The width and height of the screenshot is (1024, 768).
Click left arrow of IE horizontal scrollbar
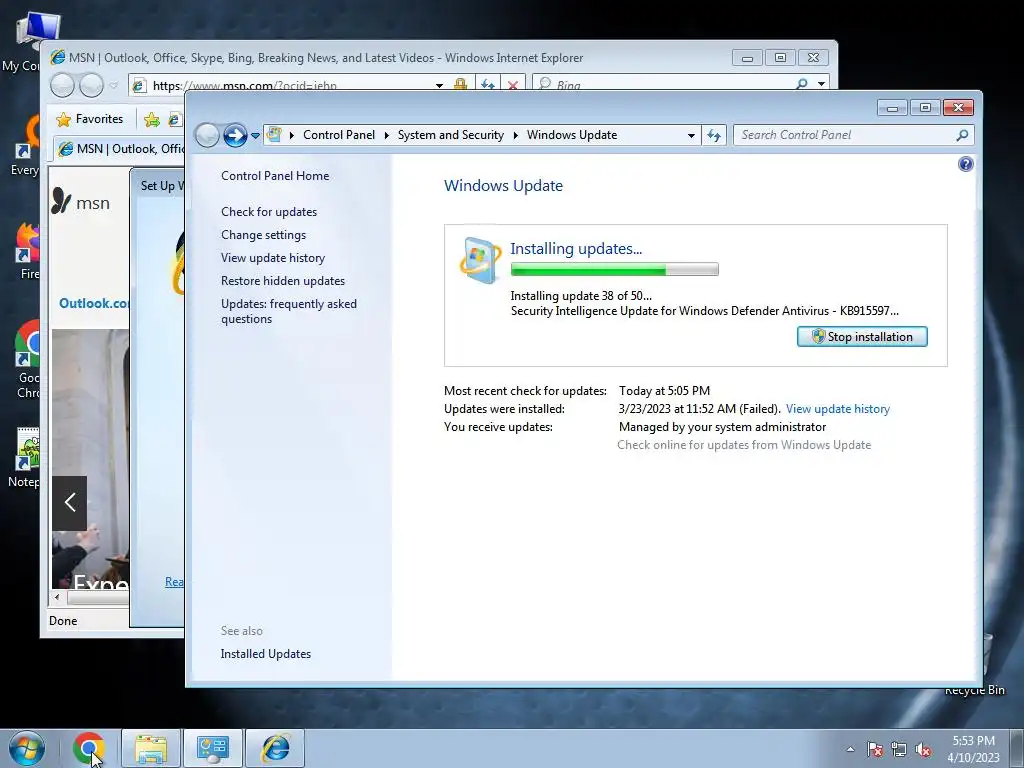[57, 597]
